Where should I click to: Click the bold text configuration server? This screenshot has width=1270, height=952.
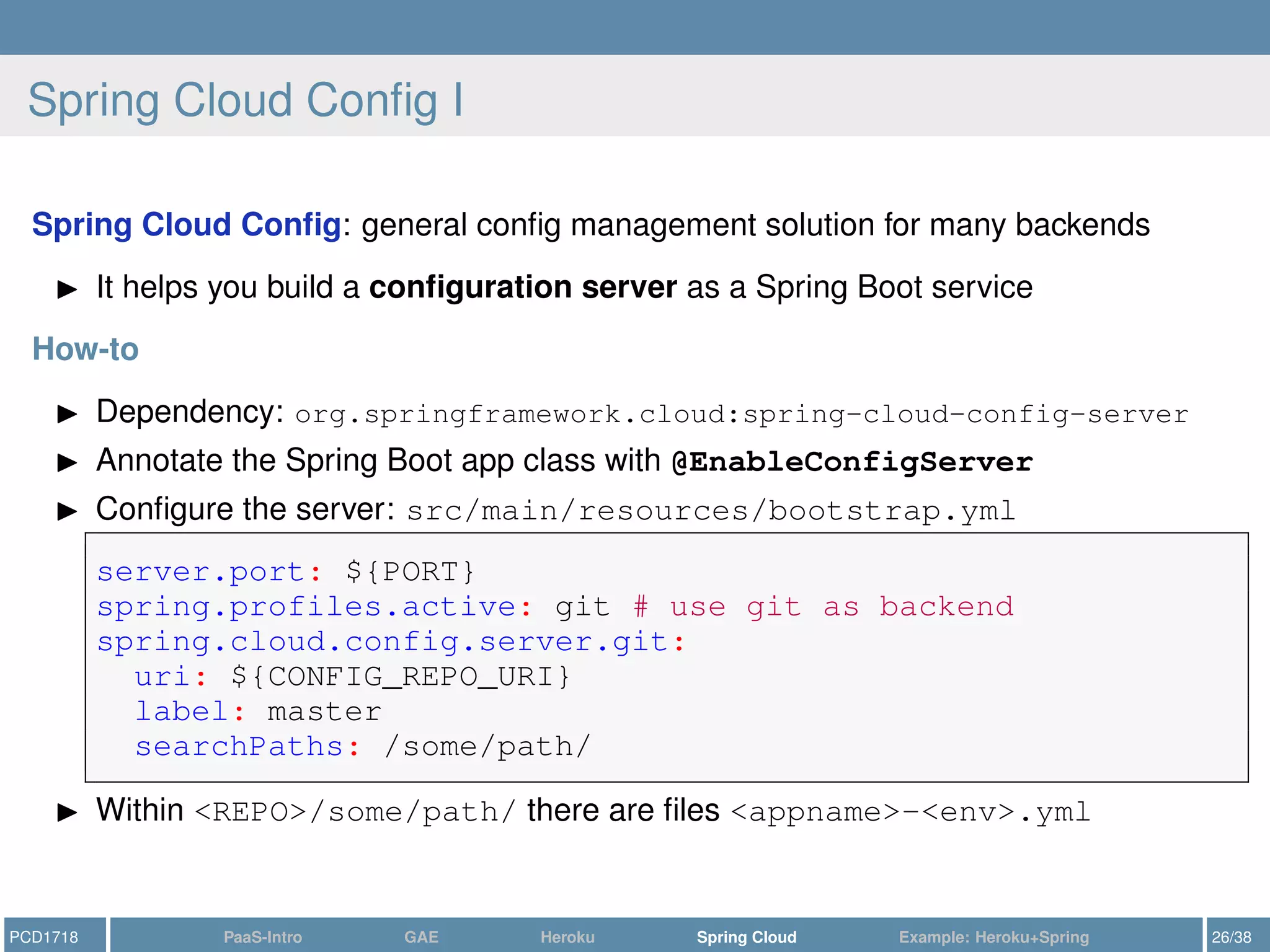523,288
